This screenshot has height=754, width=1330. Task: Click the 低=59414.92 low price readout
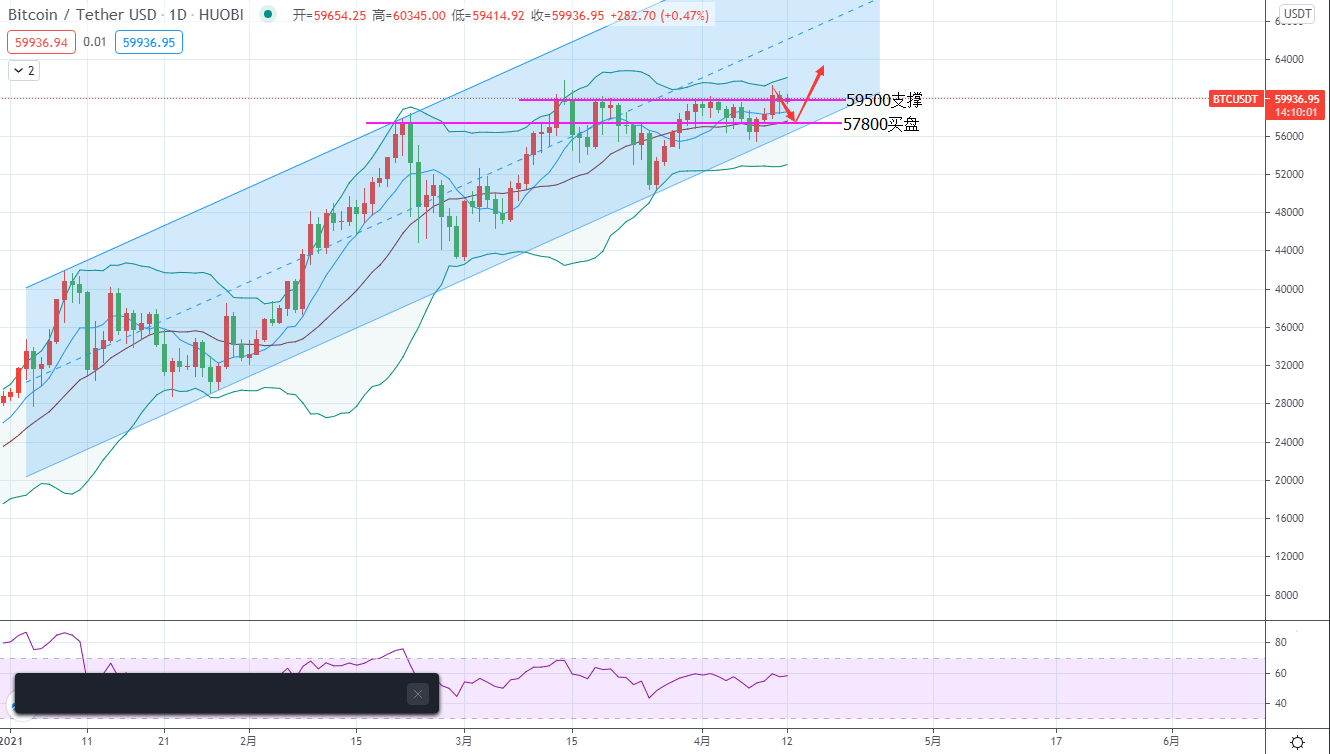point(487,16)
